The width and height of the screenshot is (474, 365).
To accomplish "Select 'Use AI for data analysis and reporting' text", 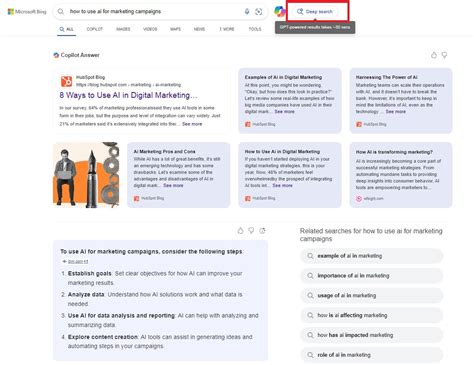I will (x=121, y=316).
